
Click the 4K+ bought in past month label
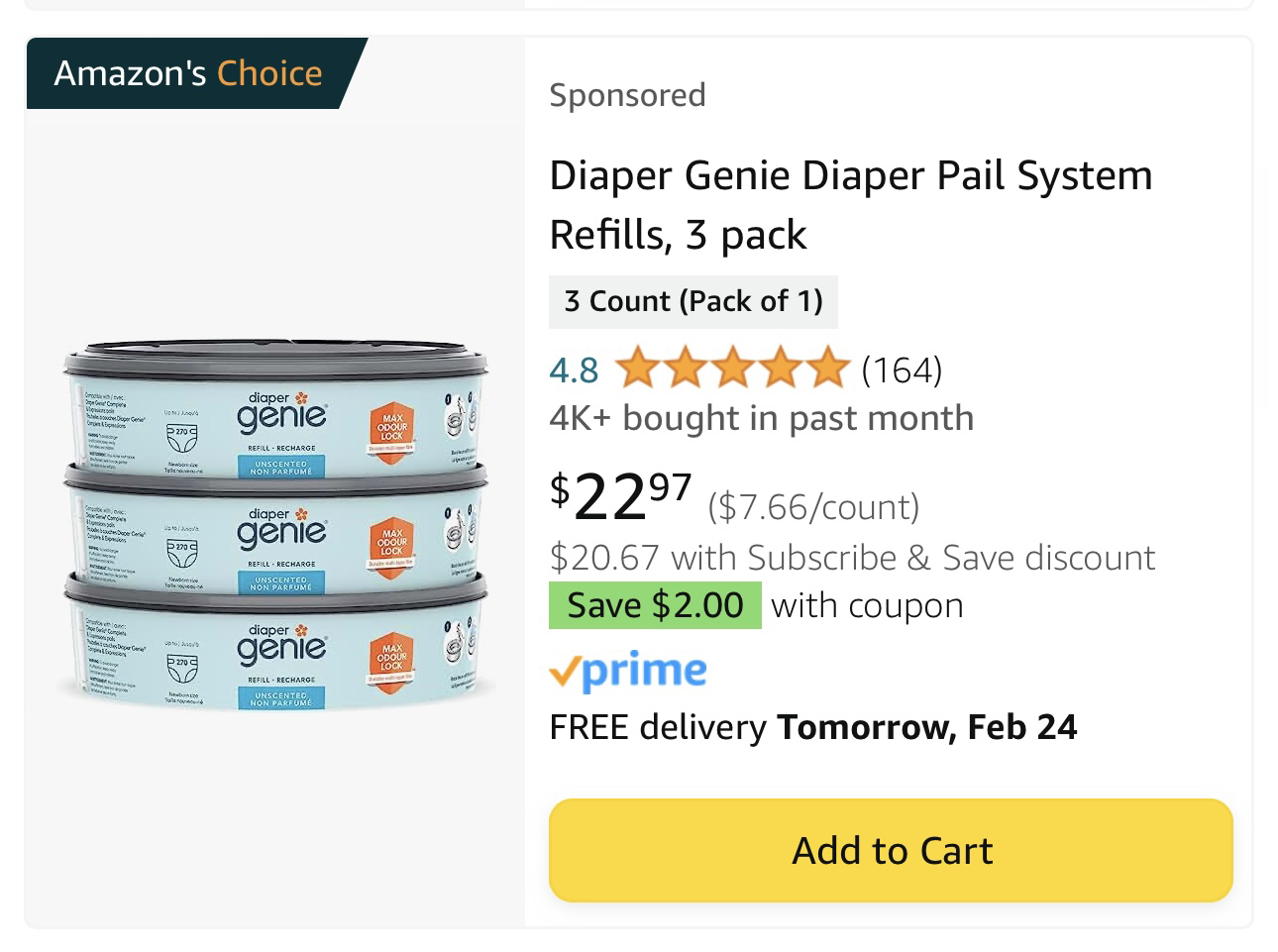(x=762, y=417)
